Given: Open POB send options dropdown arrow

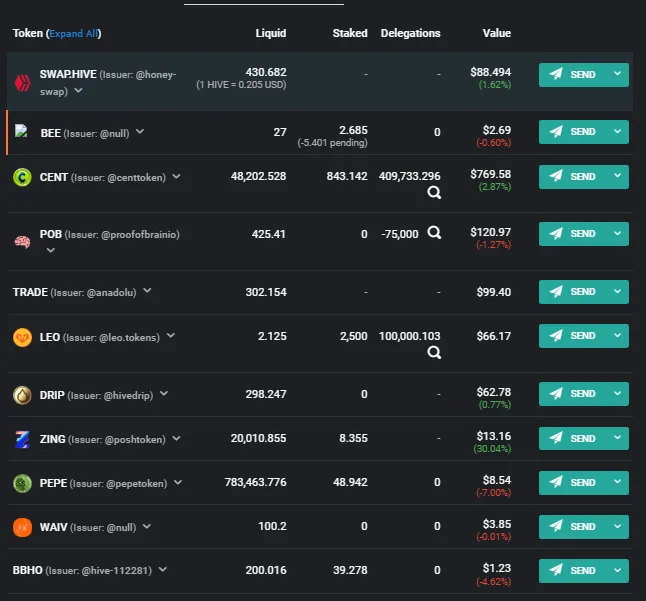Looking at the screenshot, I should tap(617, 233).
